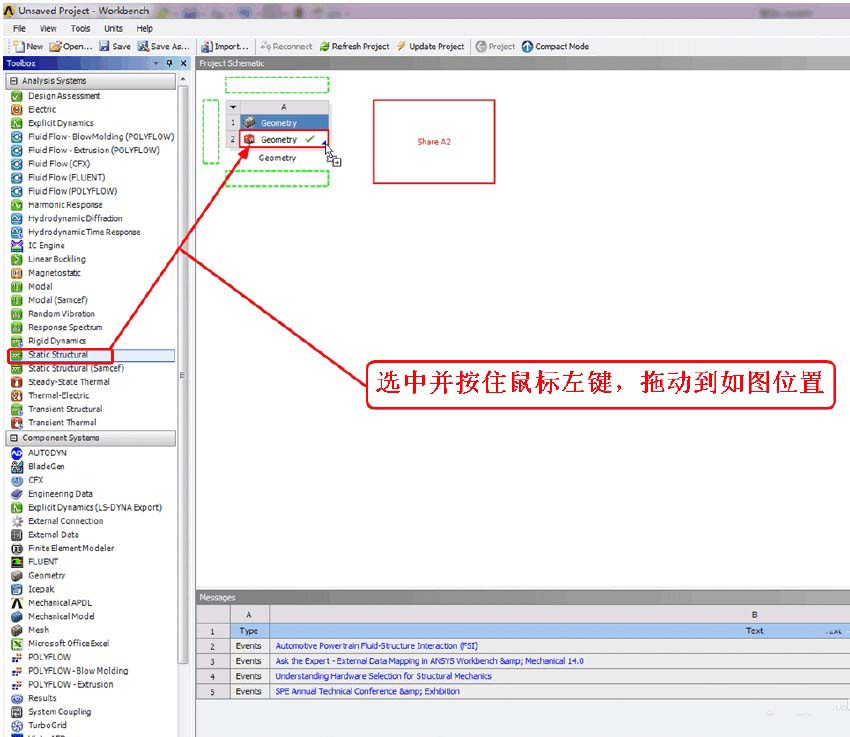The width and height of the screenshot is (850, 737).
Task: Click the Save As toolbar icon
Action: pyautogui.click(x=143, y=46)
